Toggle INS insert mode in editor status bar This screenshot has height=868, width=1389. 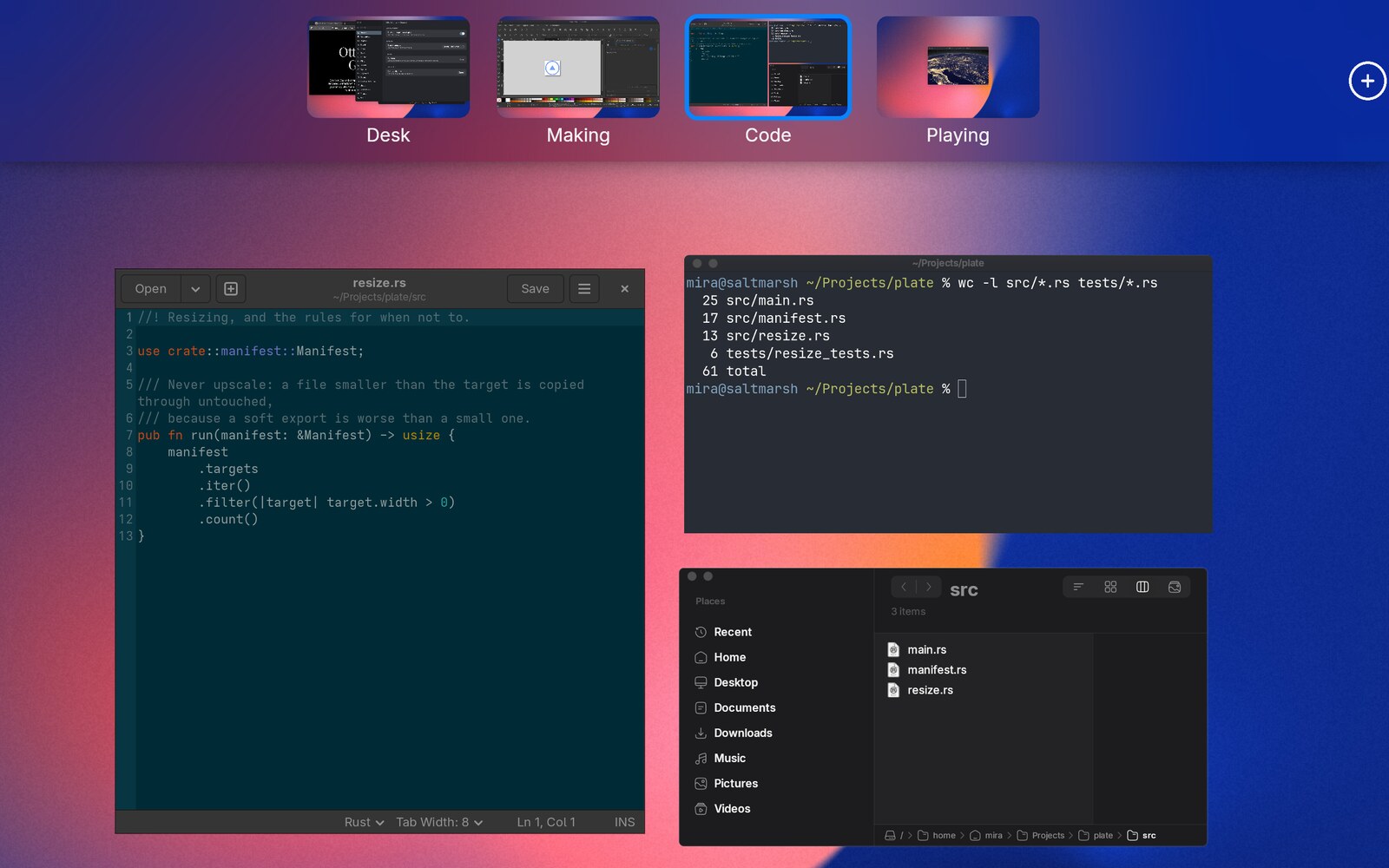click(624, 822)
